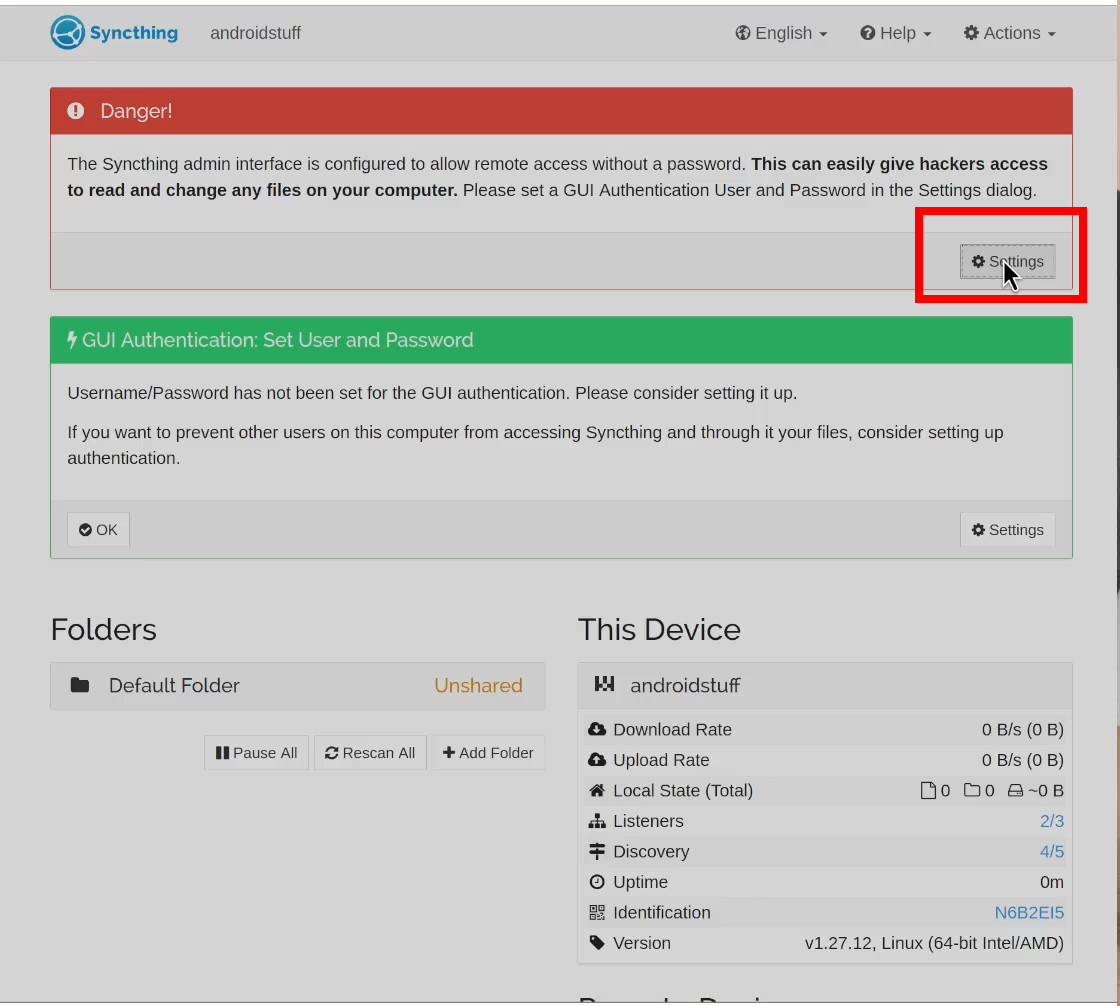Click the Upload Rate cloud icon
The height and width of the screenshot is (1006, 1120).
point(597,760)
